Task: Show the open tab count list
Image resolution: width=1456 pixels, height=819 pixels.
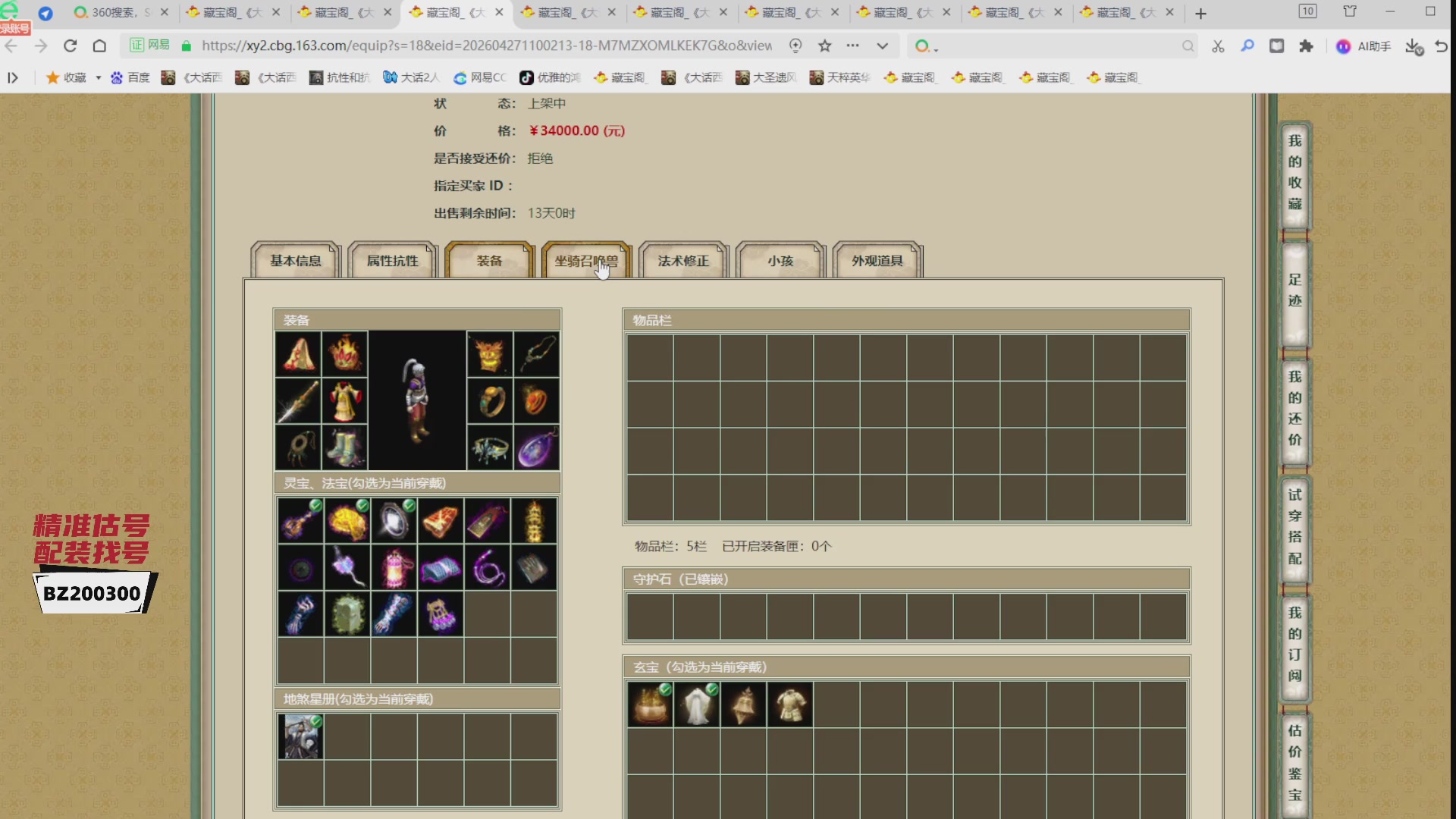Action: [x=1307, y=11]
